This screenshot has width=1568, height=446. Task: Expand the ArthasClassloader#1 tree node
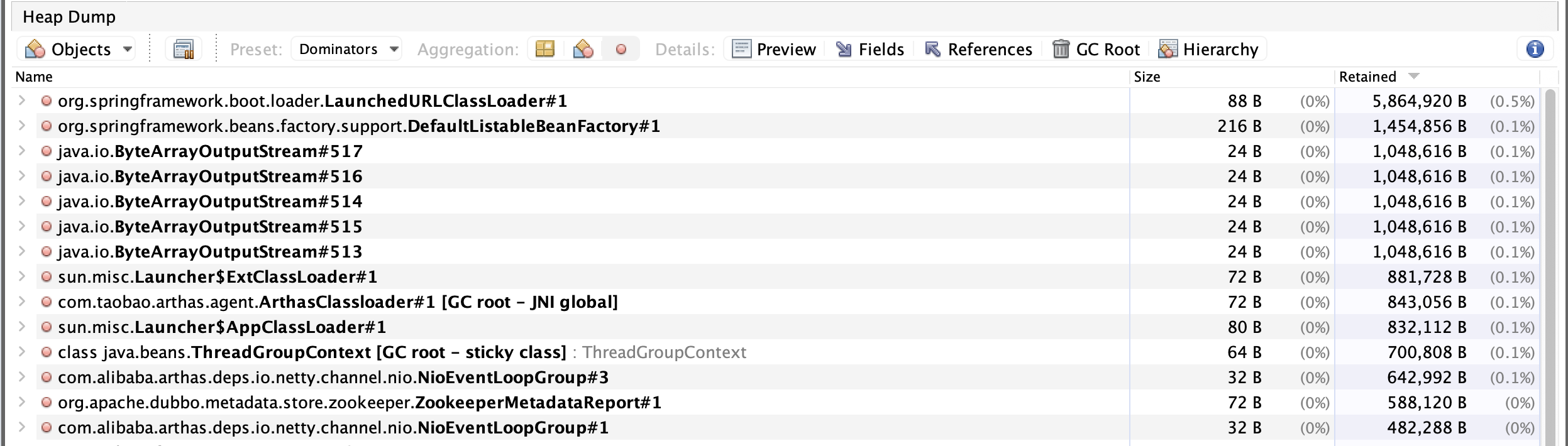(x=22, y=302)
